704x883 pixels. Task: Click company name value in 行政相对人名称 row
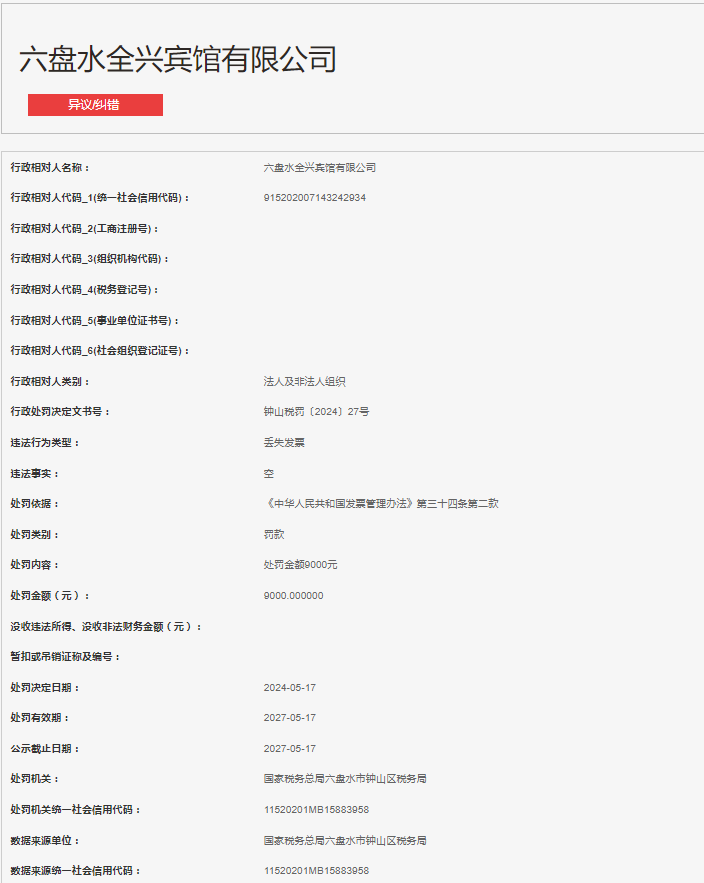pyautogui.click(x=319, y=167)
